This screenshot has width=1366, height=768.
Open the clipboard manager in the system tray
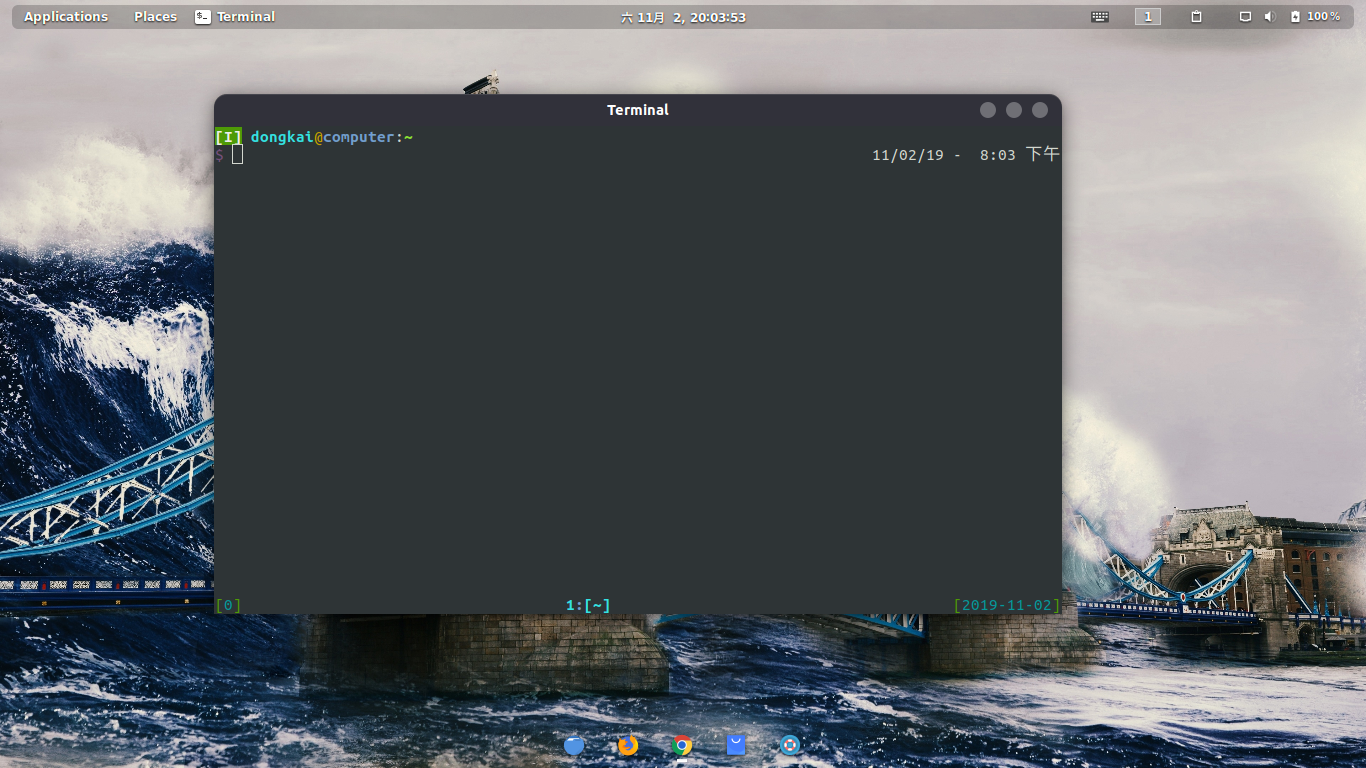[1196, 16]
